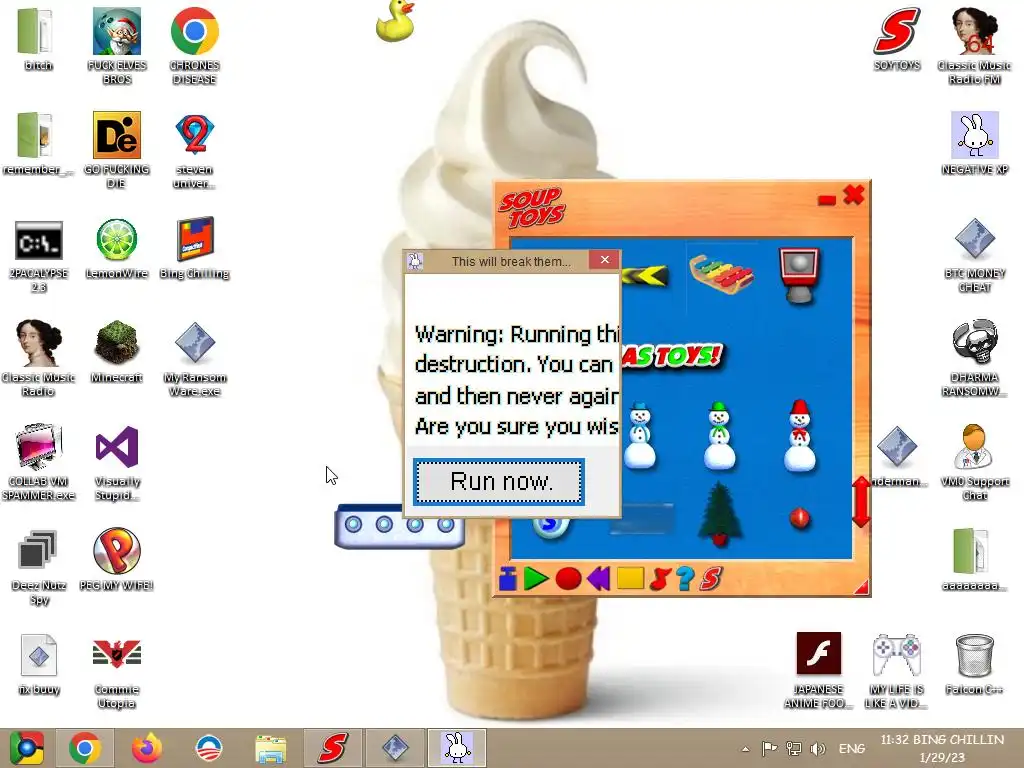
Task: Open the PEG MY WIFE! icon
Action: coord(116,551)
